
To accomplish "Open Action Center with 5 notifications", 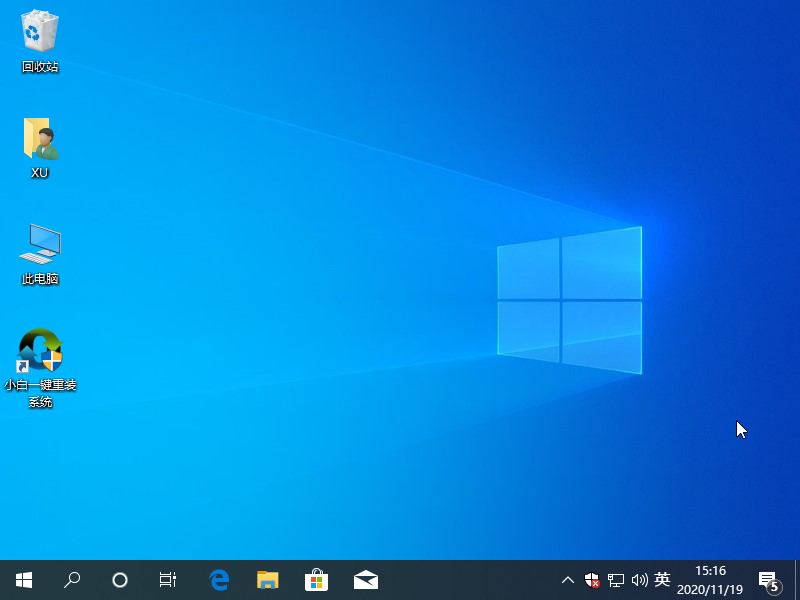I will pyautogui.click(x=769, y=580).
